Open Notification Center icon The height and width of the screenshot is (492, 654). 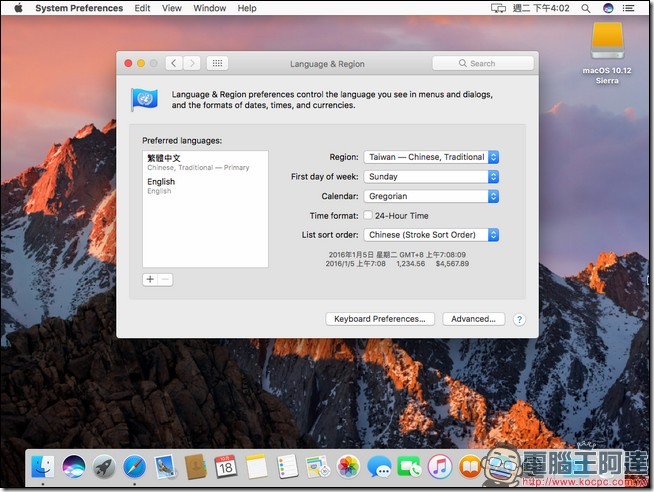(x=629, y=8)
